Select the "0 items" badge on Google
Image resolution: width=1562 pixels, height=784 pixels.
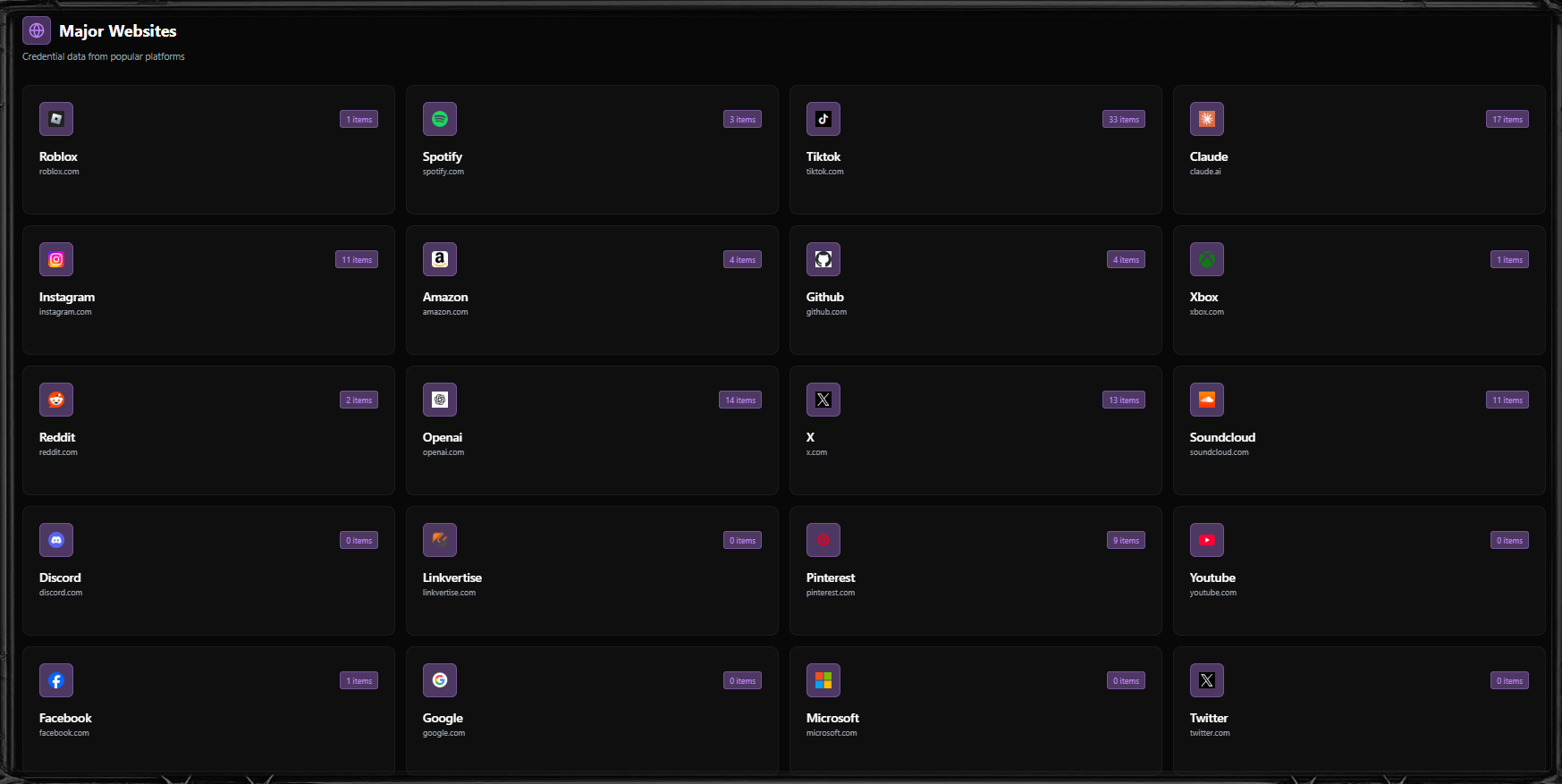[x=742, y=681]
